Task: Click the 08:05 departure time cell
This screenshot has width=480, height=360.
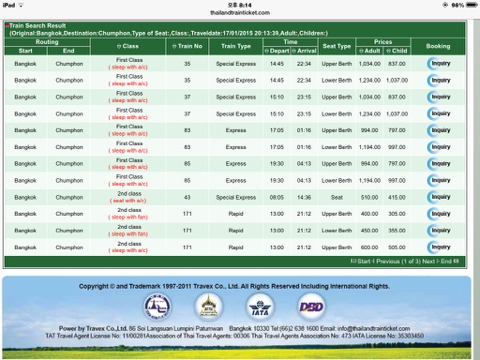Action: (x=277, y=197)
